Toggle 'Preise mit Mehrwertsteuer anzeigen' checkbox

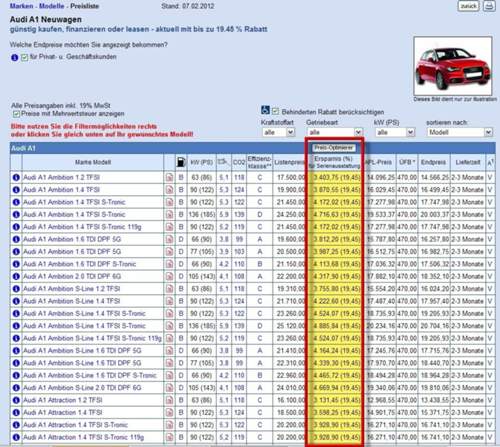coord(16,114)
